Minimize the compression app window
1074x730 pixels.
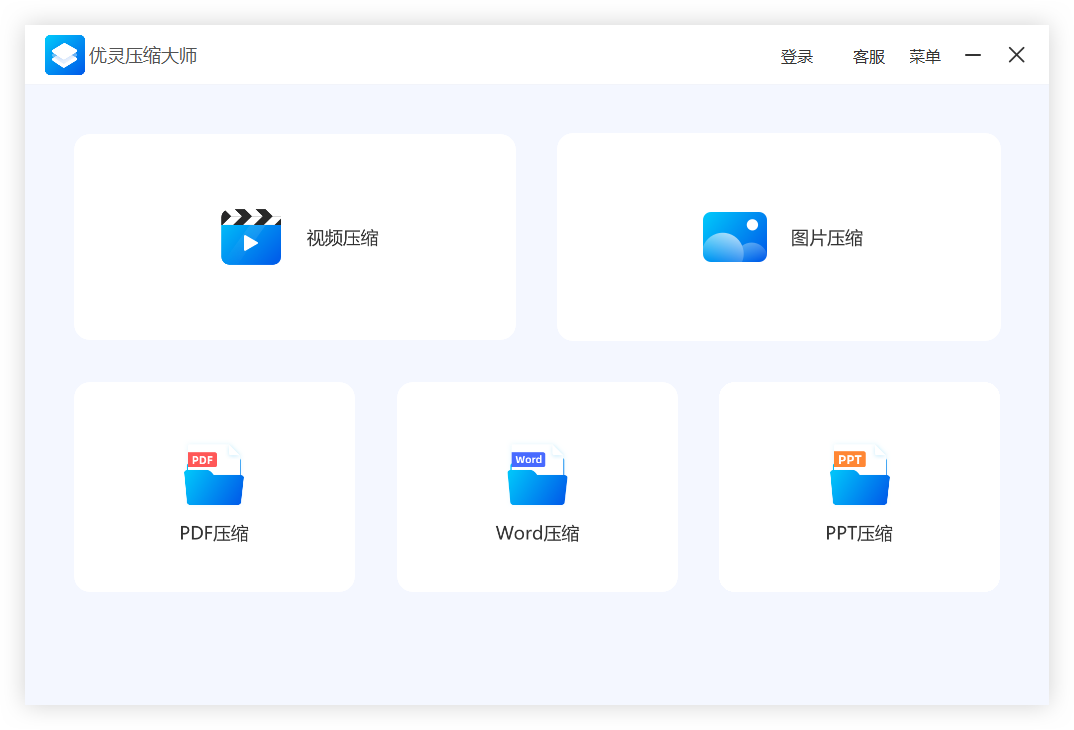click(973, 56)
